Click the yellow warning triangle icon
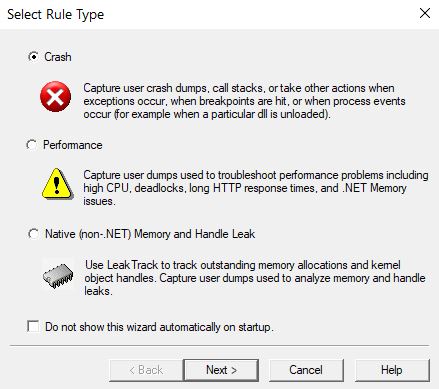The width and height of the screenshot is (439, 389). (x=57, y=184)
